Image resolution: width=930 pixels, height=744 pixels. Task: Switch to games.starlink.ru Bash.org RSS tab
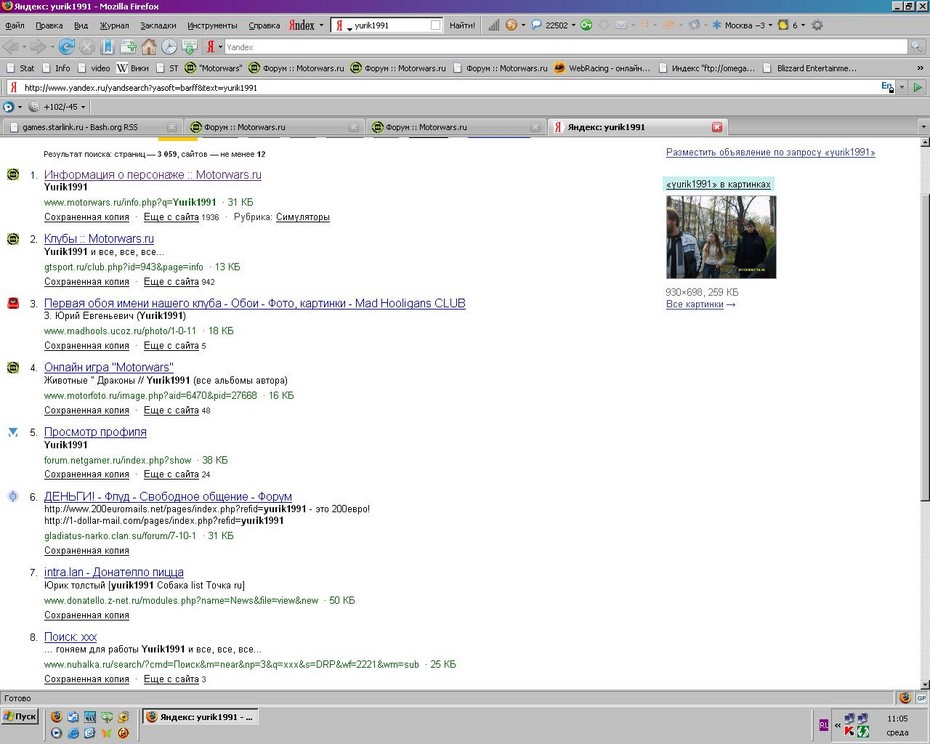click(x=91, y=127)
